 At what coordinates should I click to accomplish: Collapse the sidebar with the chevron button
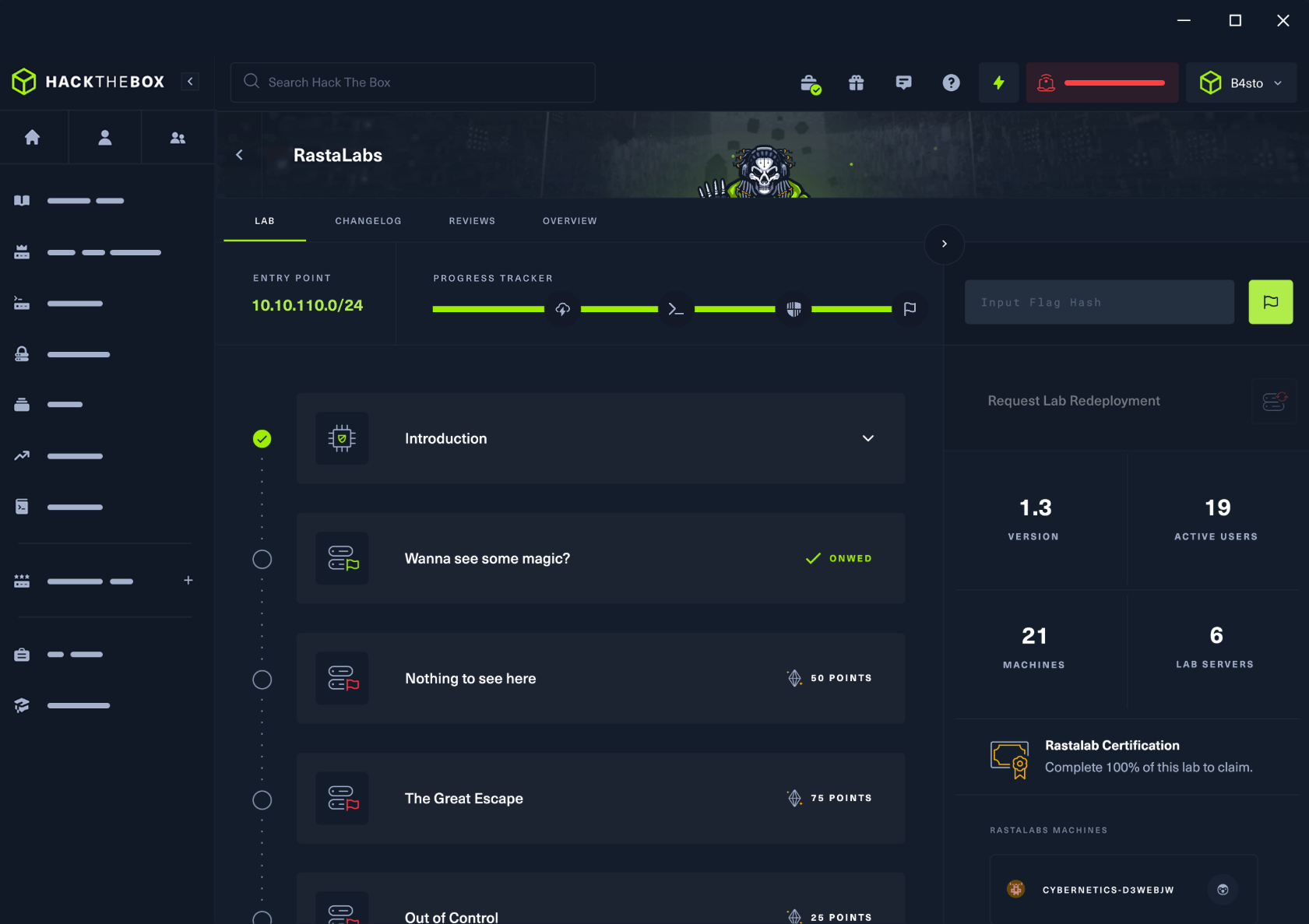(190, 82)
